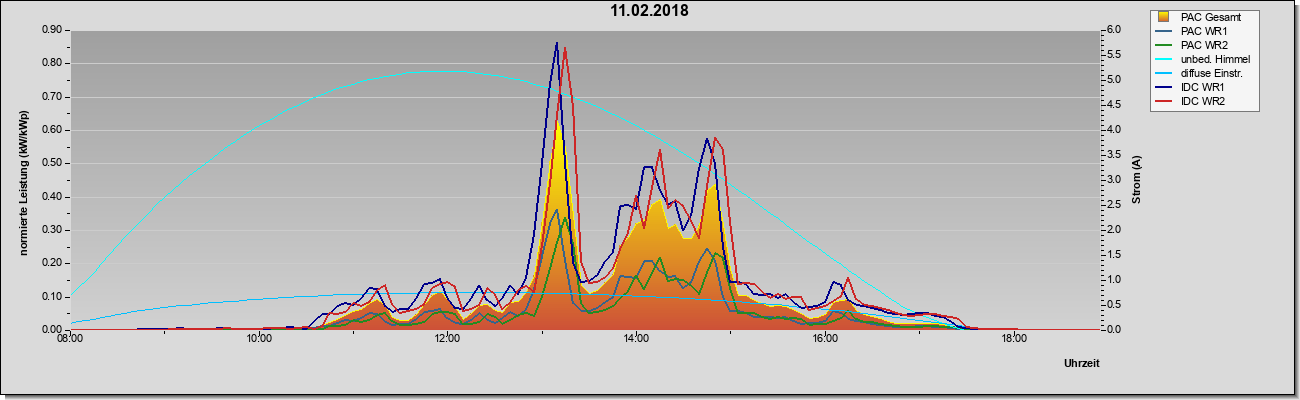
Task: Click the Strom (A) axis title
Action: coord(1136,180)
